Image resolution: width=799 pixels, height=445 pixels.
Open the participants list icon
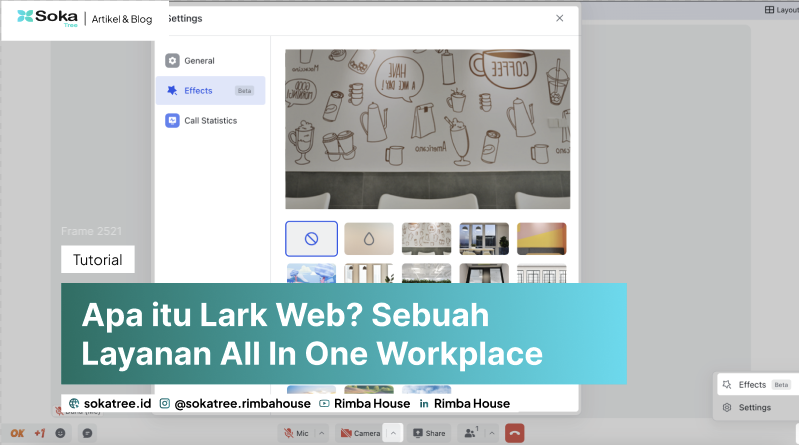(x=470, y=433)
